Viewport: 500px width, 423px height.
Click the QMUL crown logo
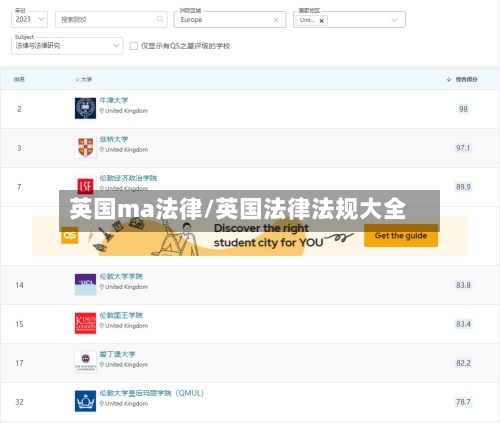tap(85, 401)
